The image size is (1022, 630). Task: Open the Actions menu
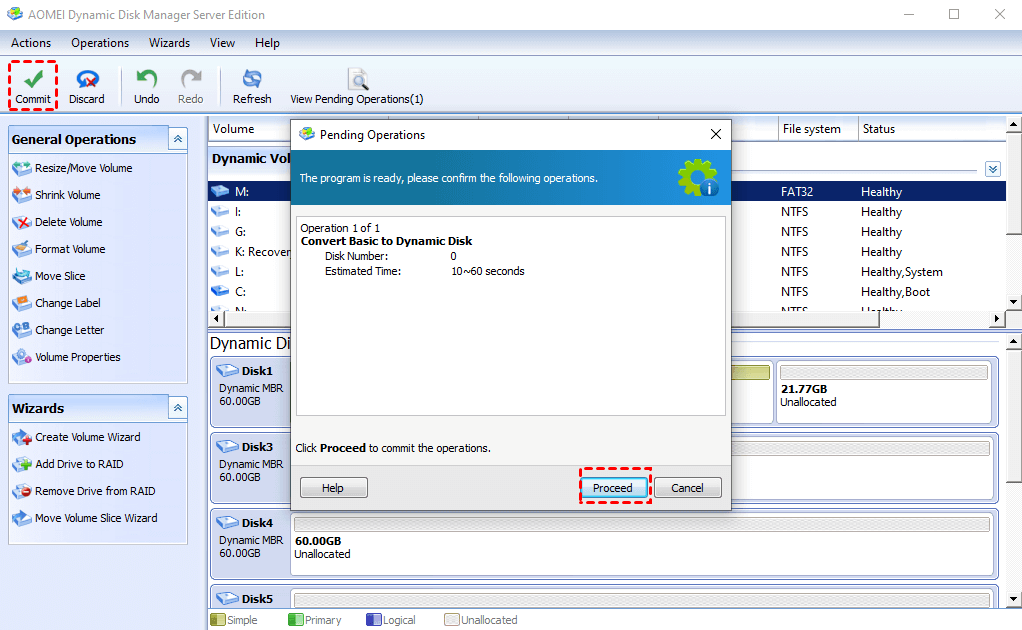31,43
